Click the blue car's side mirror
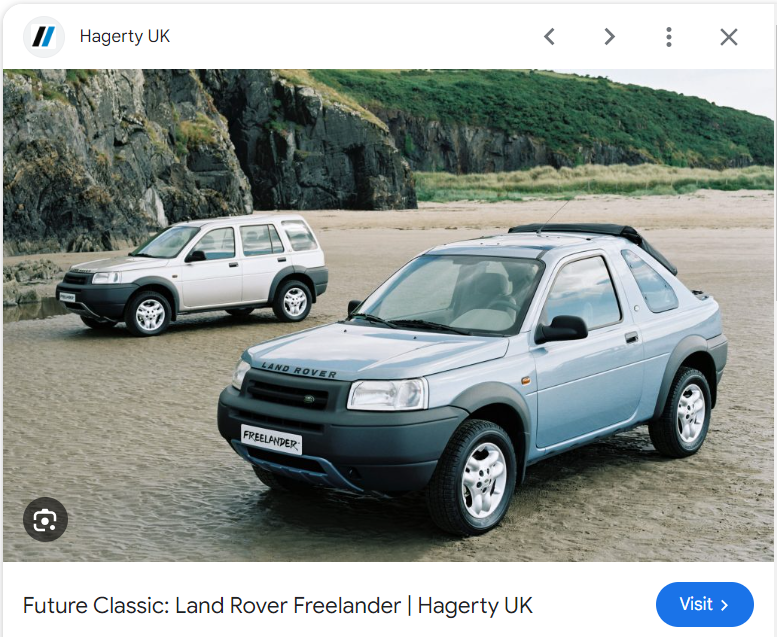This screenshot has width=777, height=637. 562,329
